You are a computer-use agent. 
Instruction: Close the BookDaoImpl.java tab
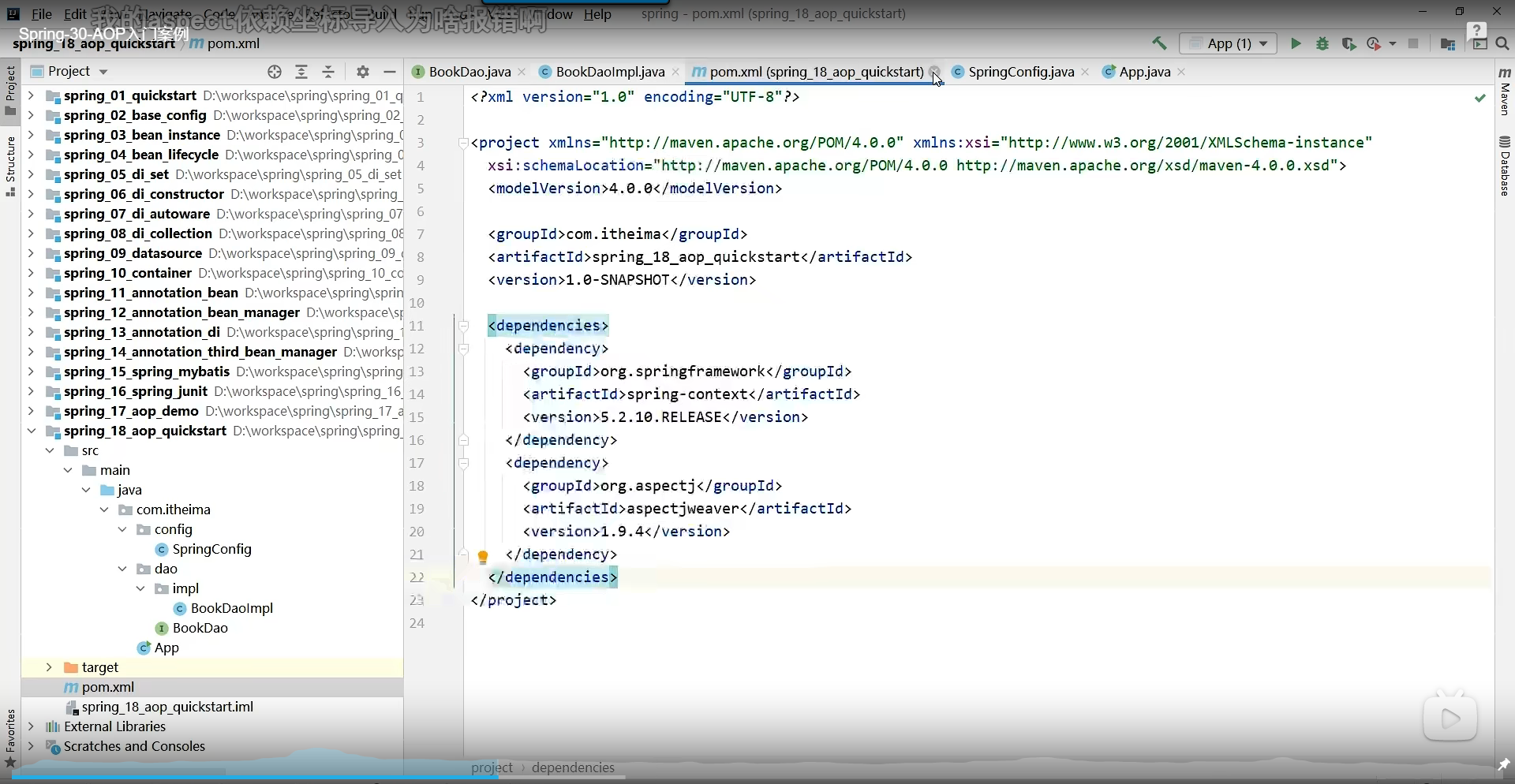coord(675,72)
